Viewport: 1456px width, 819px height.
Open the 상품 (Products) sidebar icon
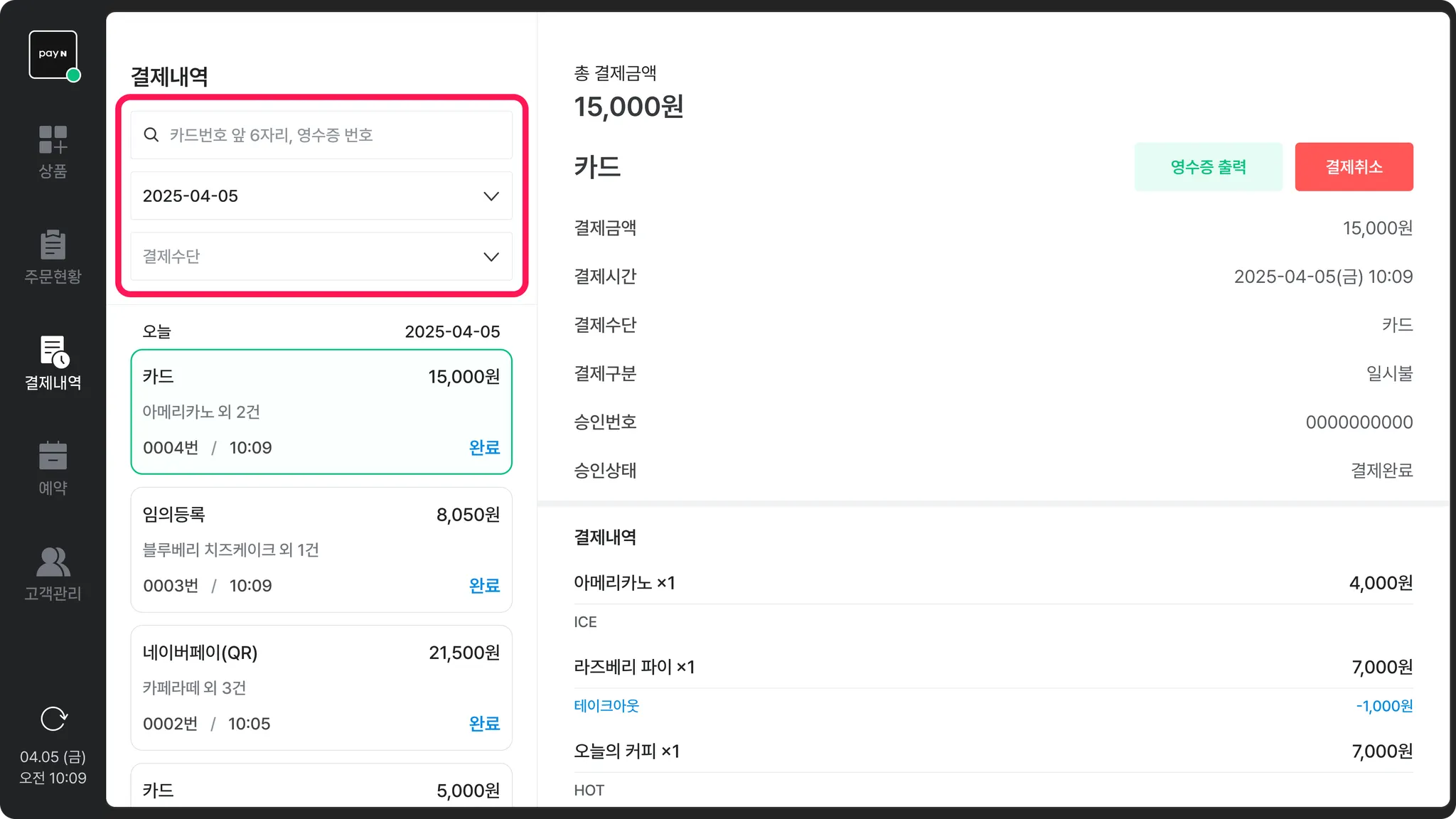(53, 140)
